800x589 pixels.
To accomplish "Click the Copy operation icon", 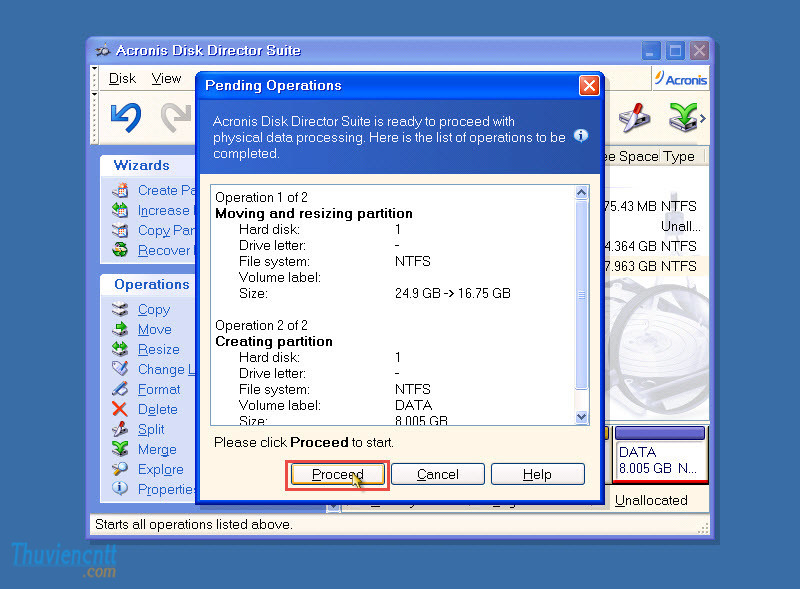I will pos(120,309).
